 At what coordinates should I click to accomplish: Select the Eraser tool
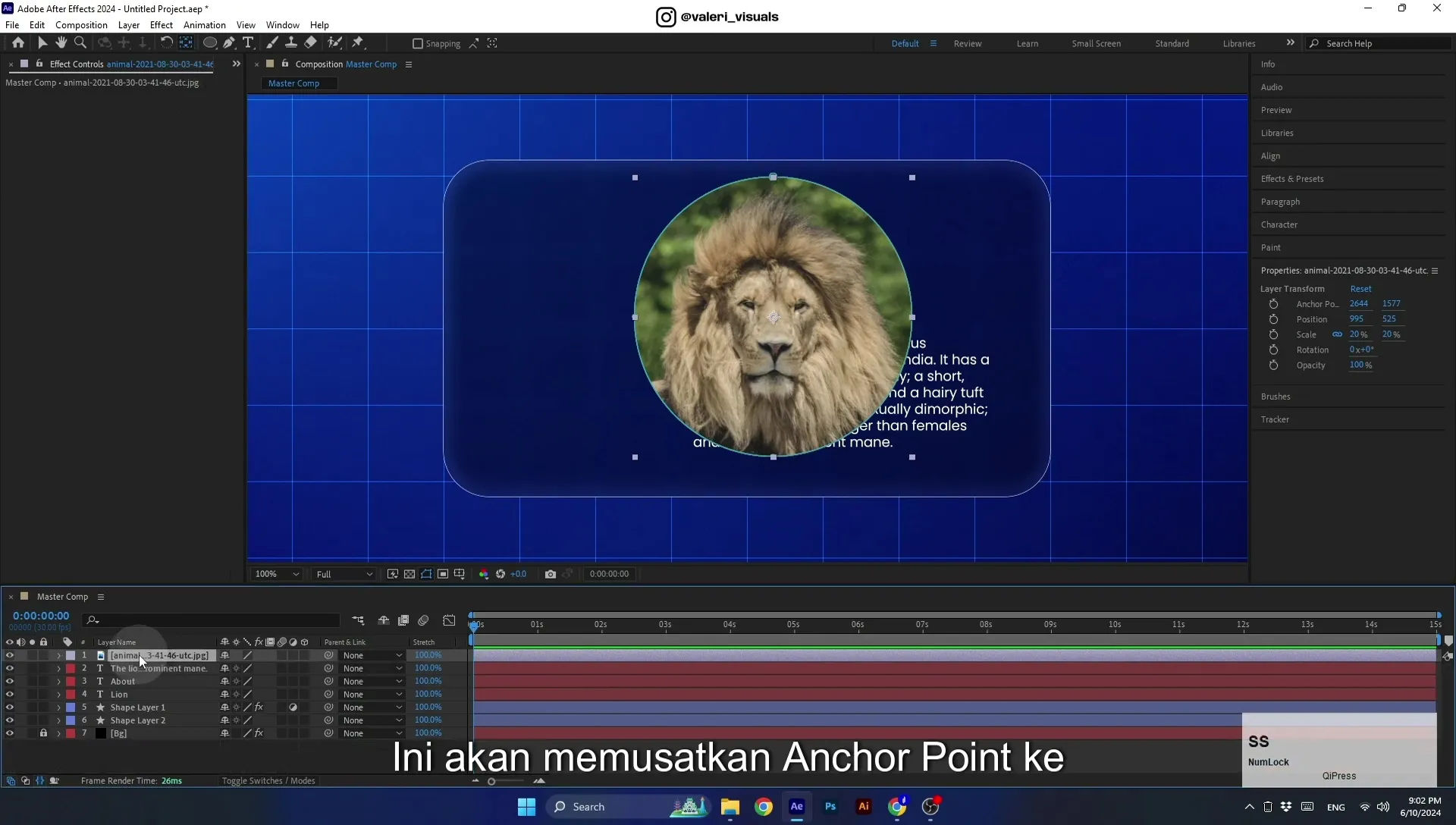pyautogui.click(x=310, y=43)
